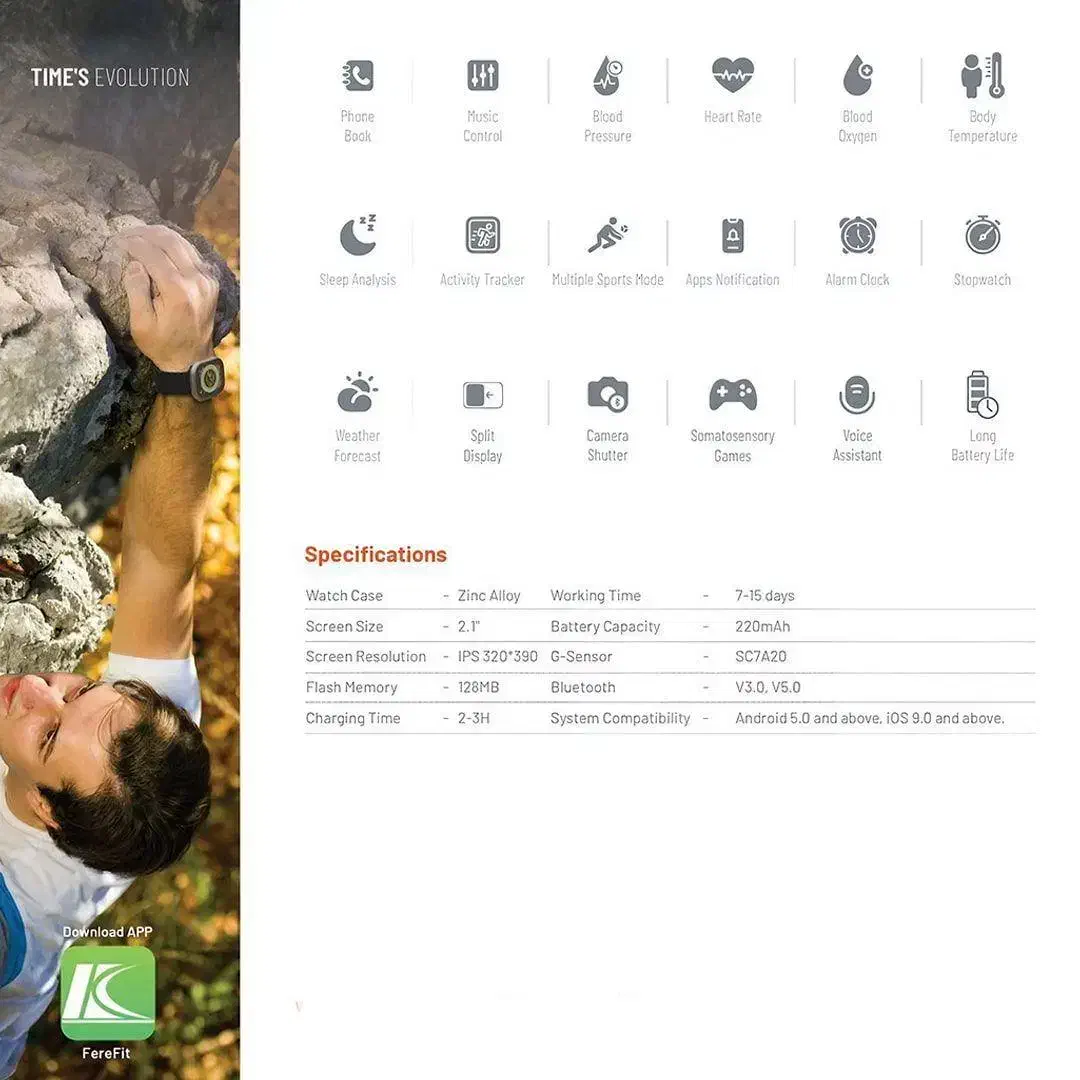
Task: Click the Body Temperature thermometer icon
Action: (x=982, y=76)
